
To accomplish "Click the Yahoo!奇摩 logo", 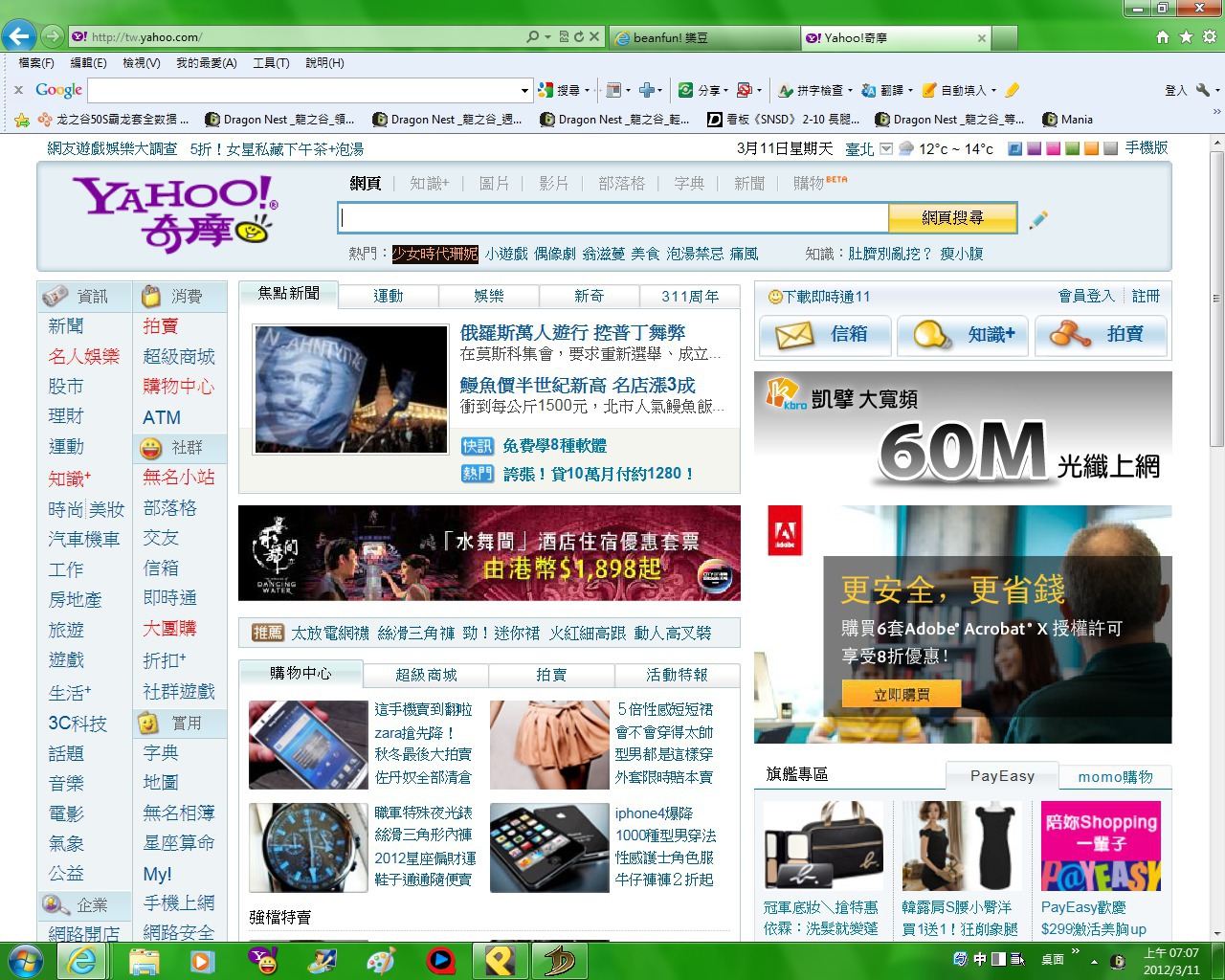I will click(174, 213).
